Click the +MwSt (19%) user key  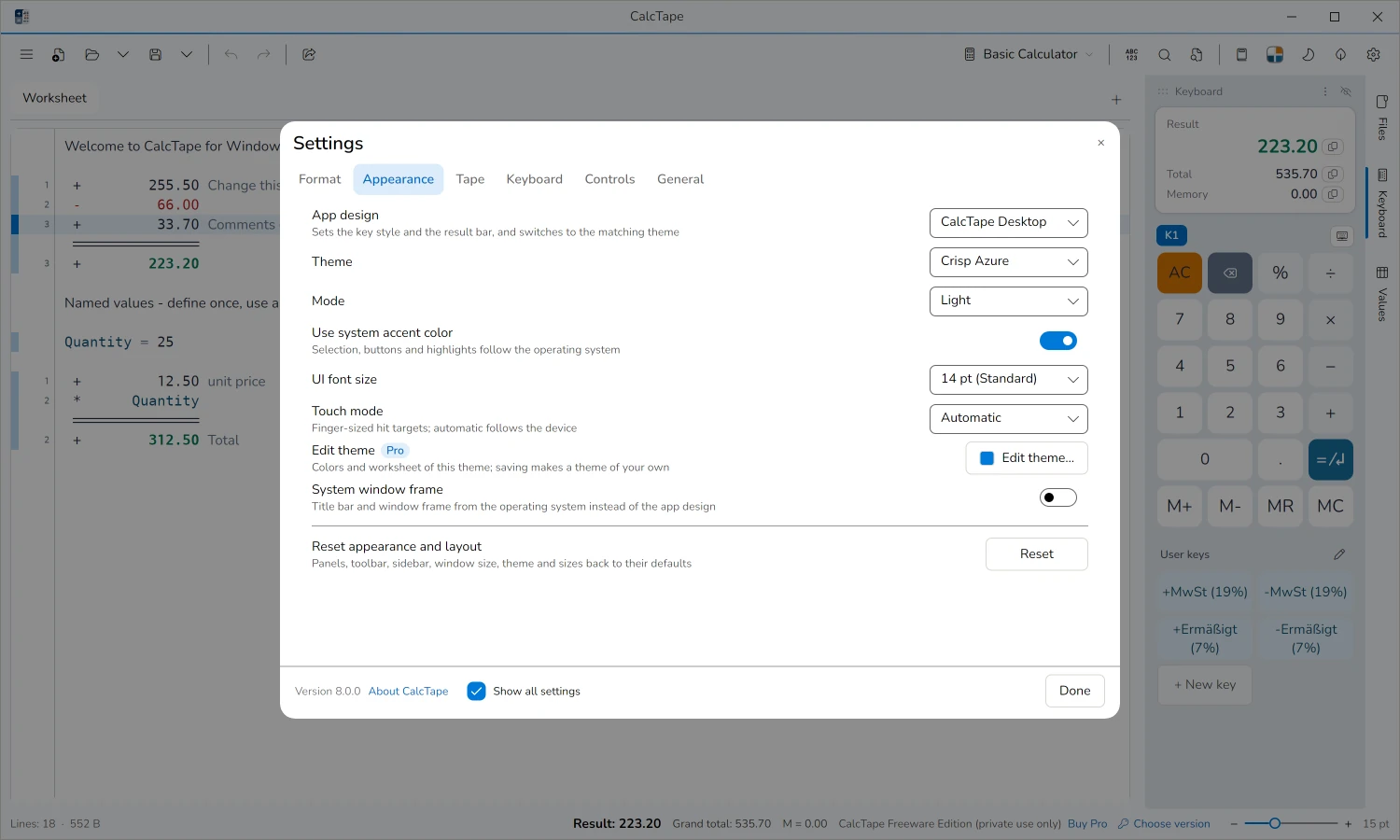click(1205, 592)
